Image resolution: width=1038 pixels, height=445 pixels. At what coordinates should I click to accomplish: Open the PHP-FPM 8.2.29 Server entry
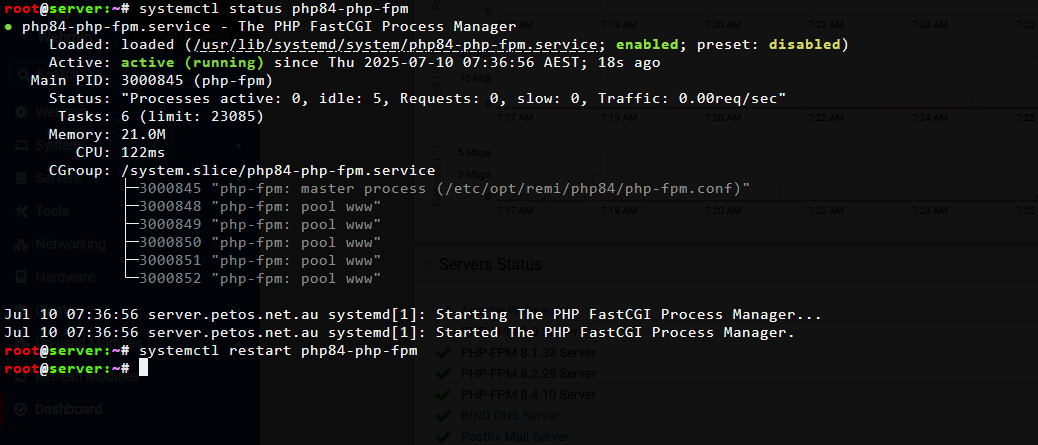point(528,374)
